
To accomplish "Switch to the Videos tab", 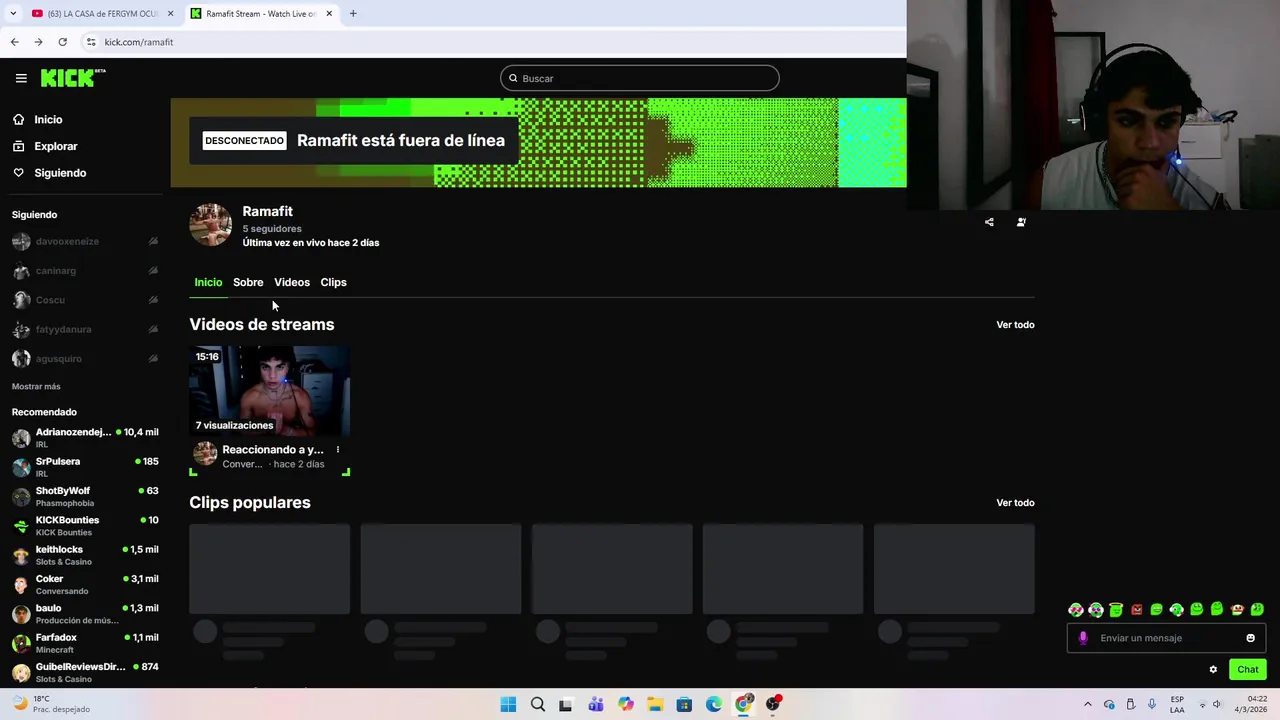I will pos(292,282).
